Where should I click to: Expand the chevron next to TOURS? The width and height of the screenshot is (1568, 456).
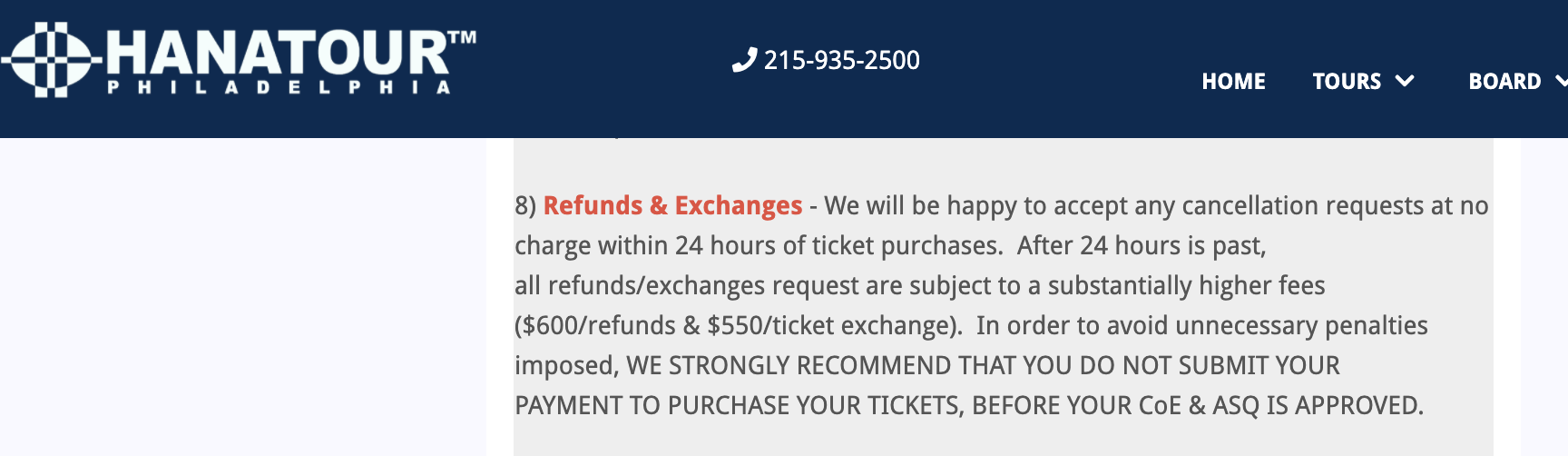tap(1405, 81)
